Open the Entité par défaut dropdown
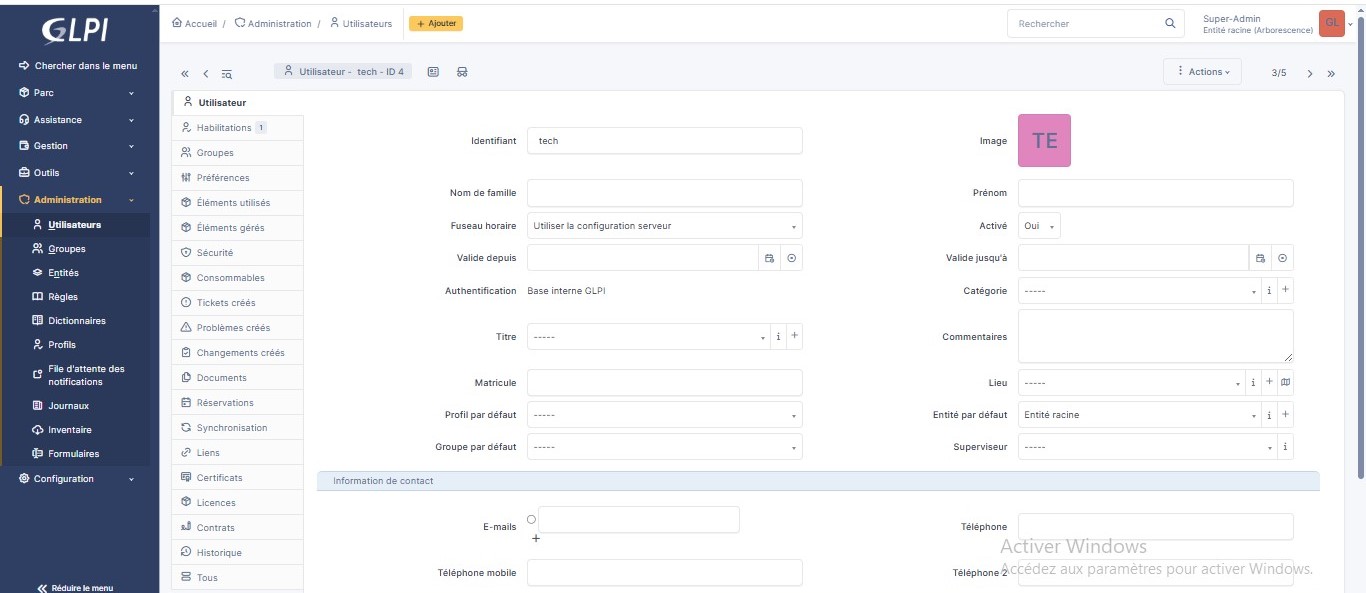Screen dimensions: 1366x593 pos(1139,415)
